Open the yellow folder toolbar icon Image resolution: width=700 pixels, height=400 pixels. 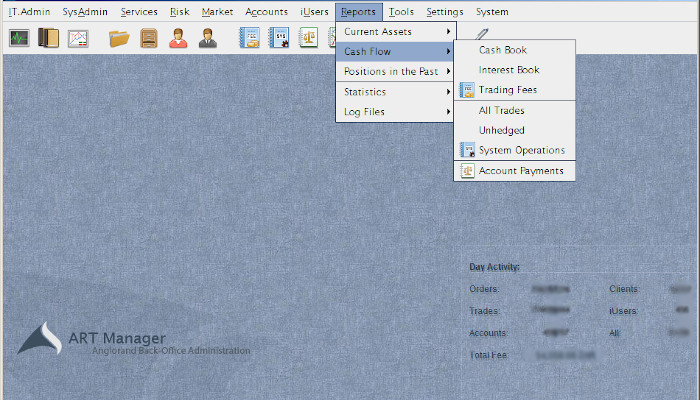(119, 39)
